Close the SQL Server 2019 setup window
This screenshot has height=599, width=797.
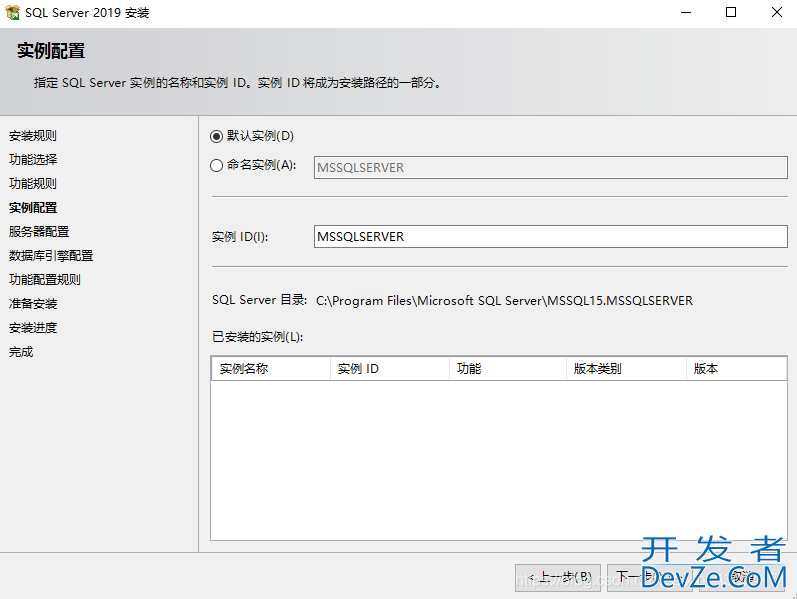coord(777,12)
